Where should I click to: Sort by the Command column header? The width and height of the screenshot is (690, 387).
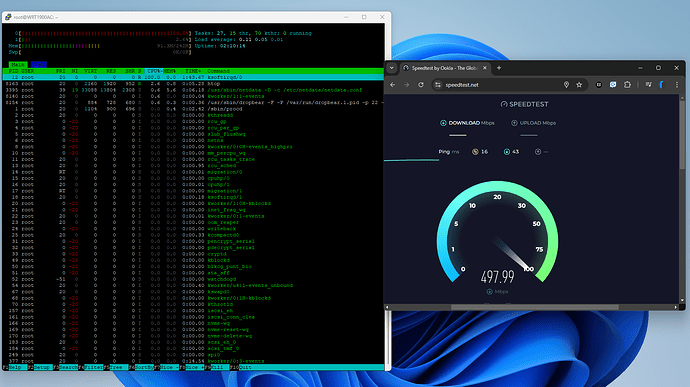219,71
